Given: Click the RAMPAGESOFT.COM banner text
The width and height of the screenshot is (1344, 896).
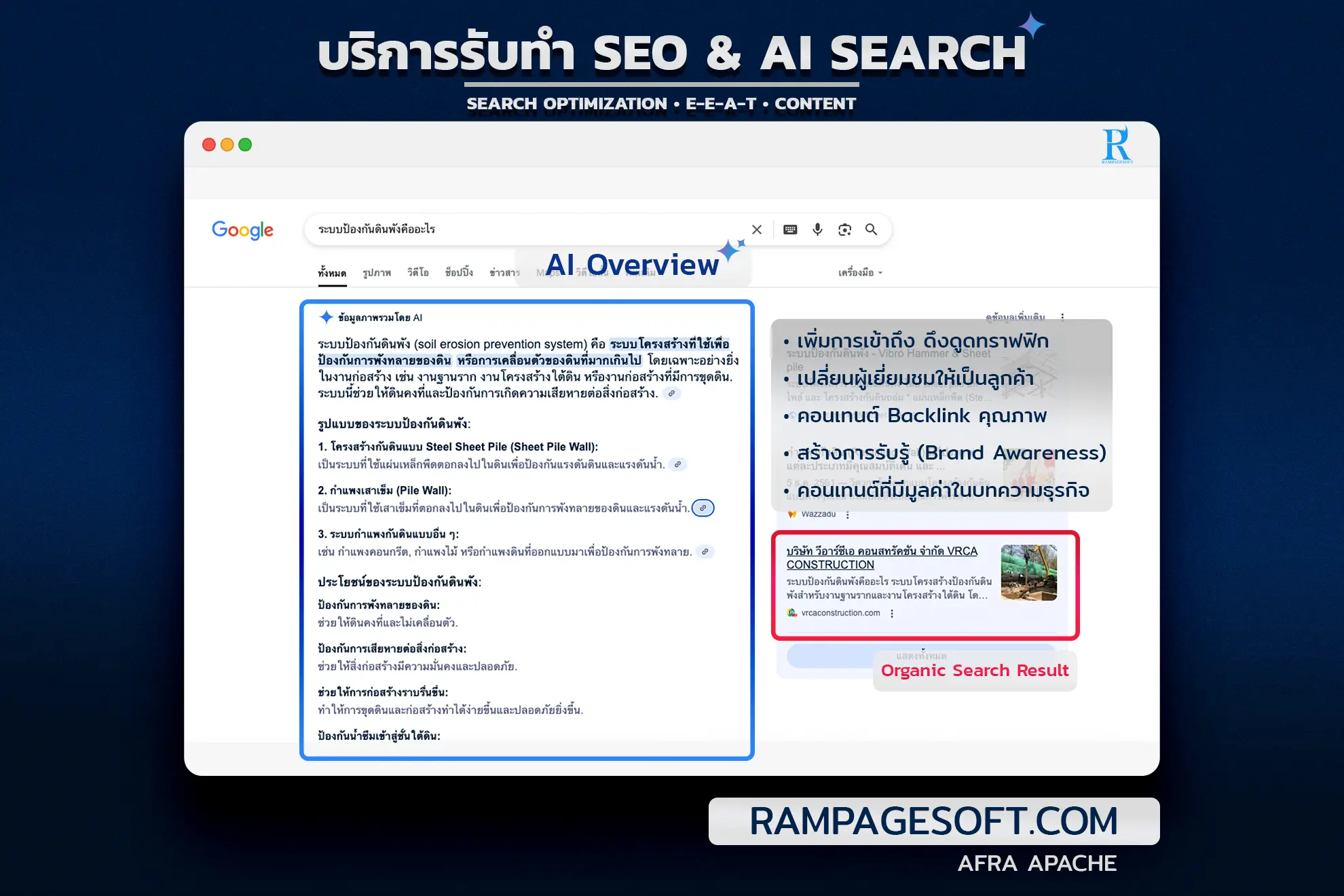Looking at the screenshot, I should (933, 821).
